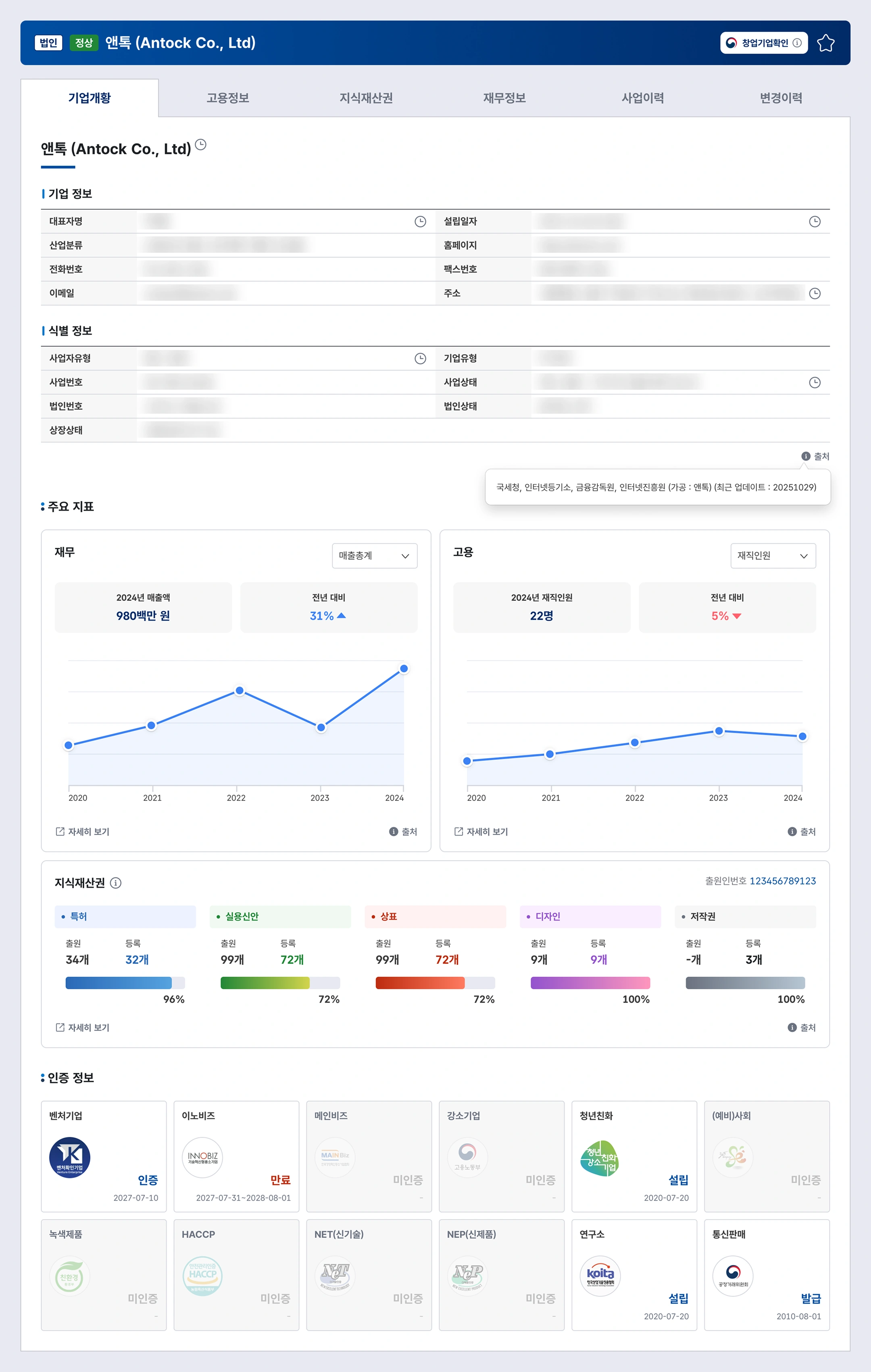Click the 저작권 100% progress bar
The height and width of the screenshot is (1372, 871).
tap(745, 983)
